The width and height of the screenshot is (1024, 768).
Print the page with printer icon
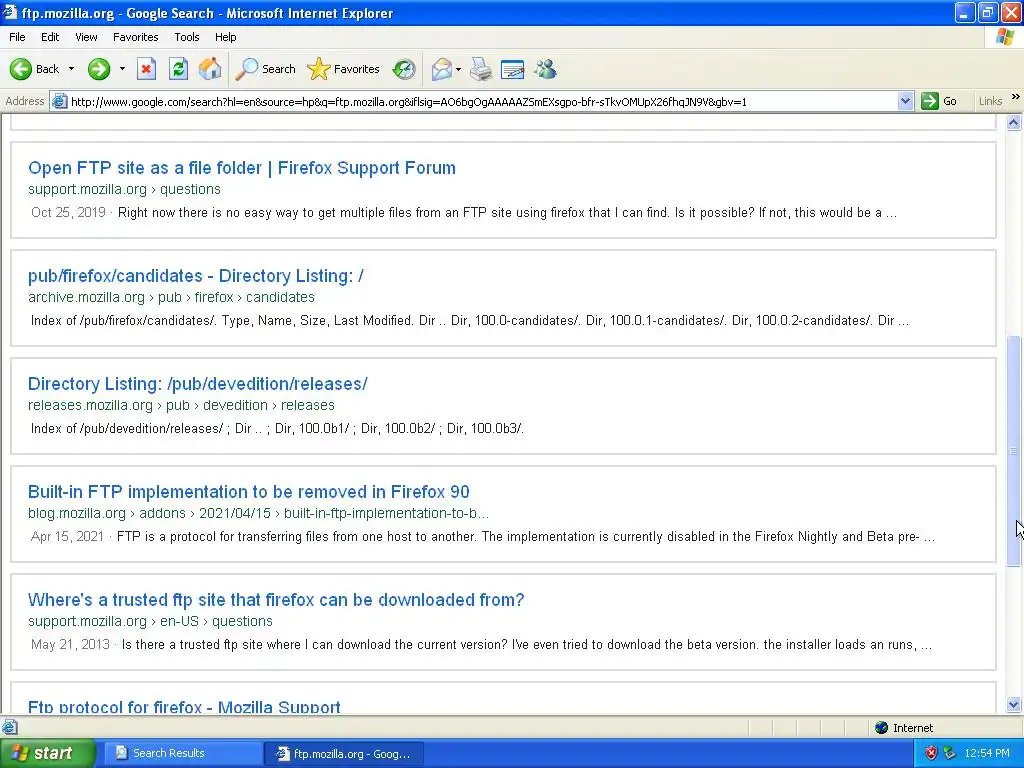pos(481,69)
